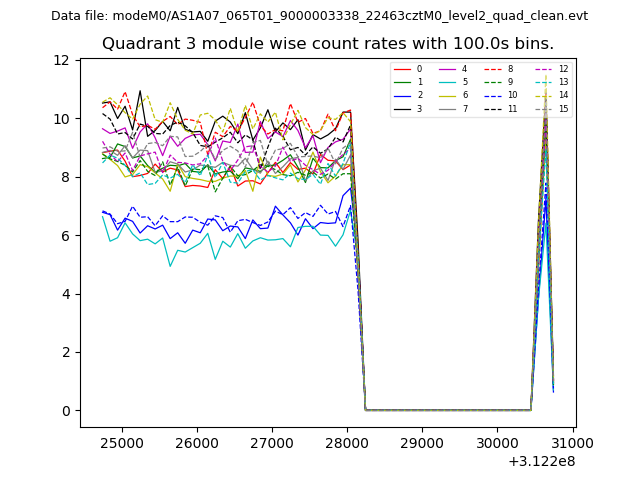Click the blue dashed legend line for module 10
Viewport: 640px width, 480px height.
click(x=494, y=95)
